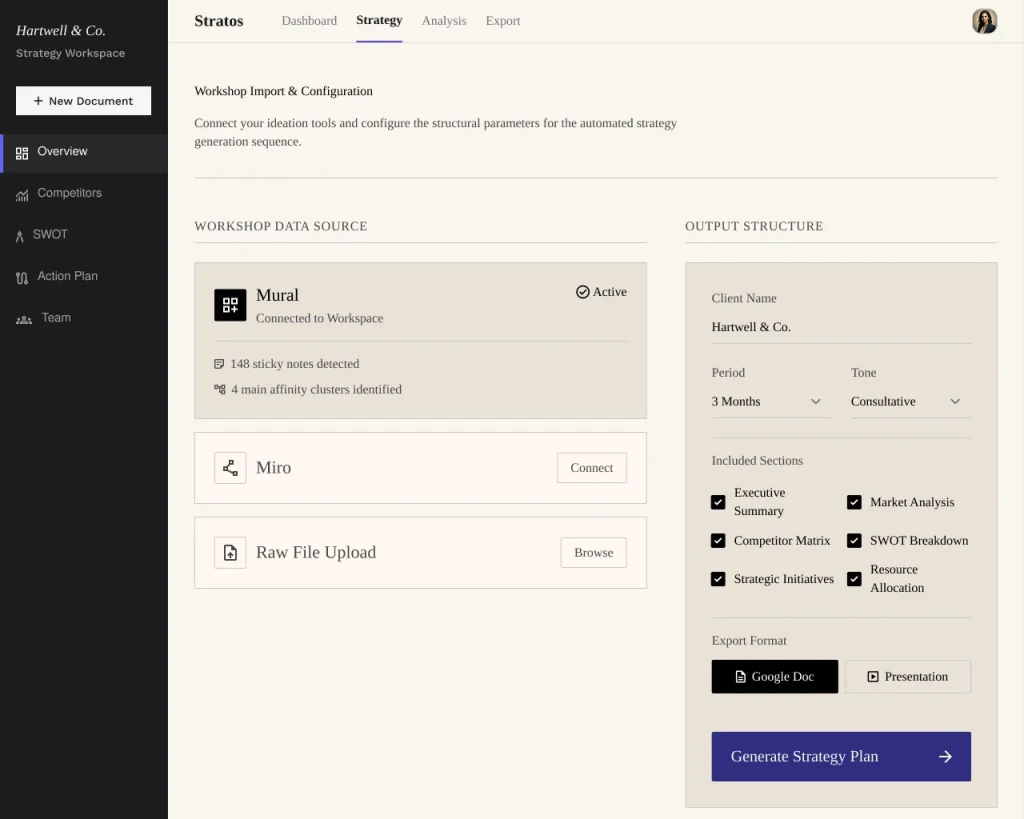Open Overview in the sidebar
The image size is (1024, 819).
84,153
